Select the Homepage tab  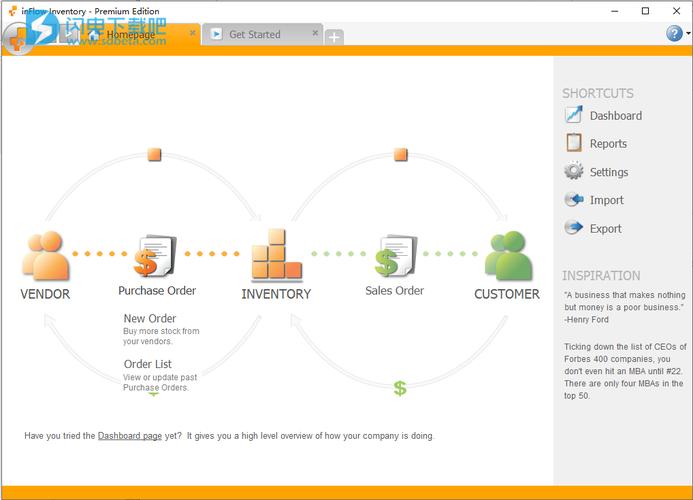[130, 34]
